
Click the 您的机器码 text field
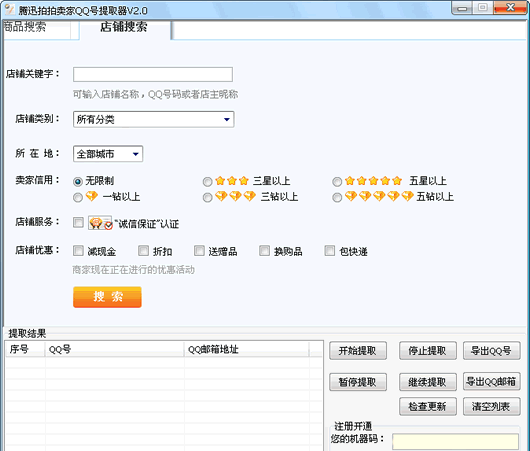[455, 442]
